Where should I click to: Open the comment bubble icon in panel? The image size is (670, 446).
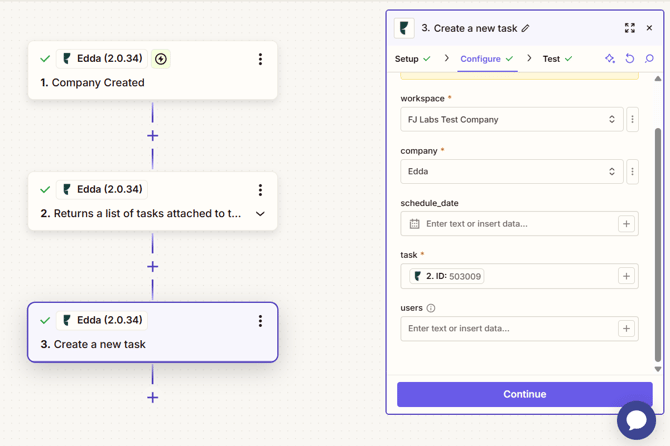tap(649, 59)
